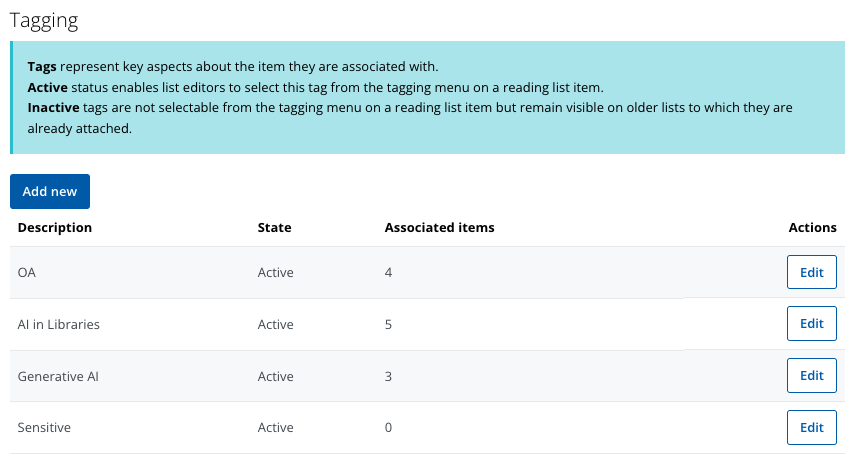Image resolution: width=855 pixels, height=462 pixels.
Task: Select the Sensitive description cell
Action: coord(44,428)
